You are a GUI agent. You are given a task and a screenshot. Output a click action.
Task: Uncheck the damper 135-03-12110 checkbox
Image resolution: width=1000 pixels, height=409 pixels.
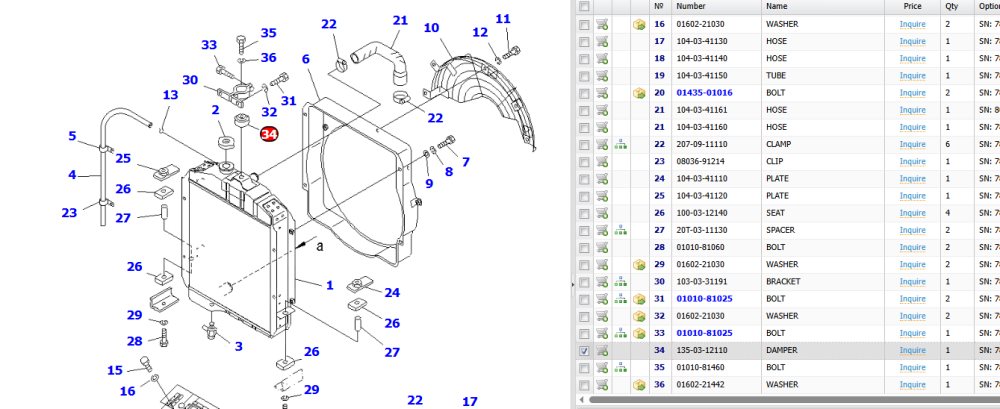[x=584, y=350]
